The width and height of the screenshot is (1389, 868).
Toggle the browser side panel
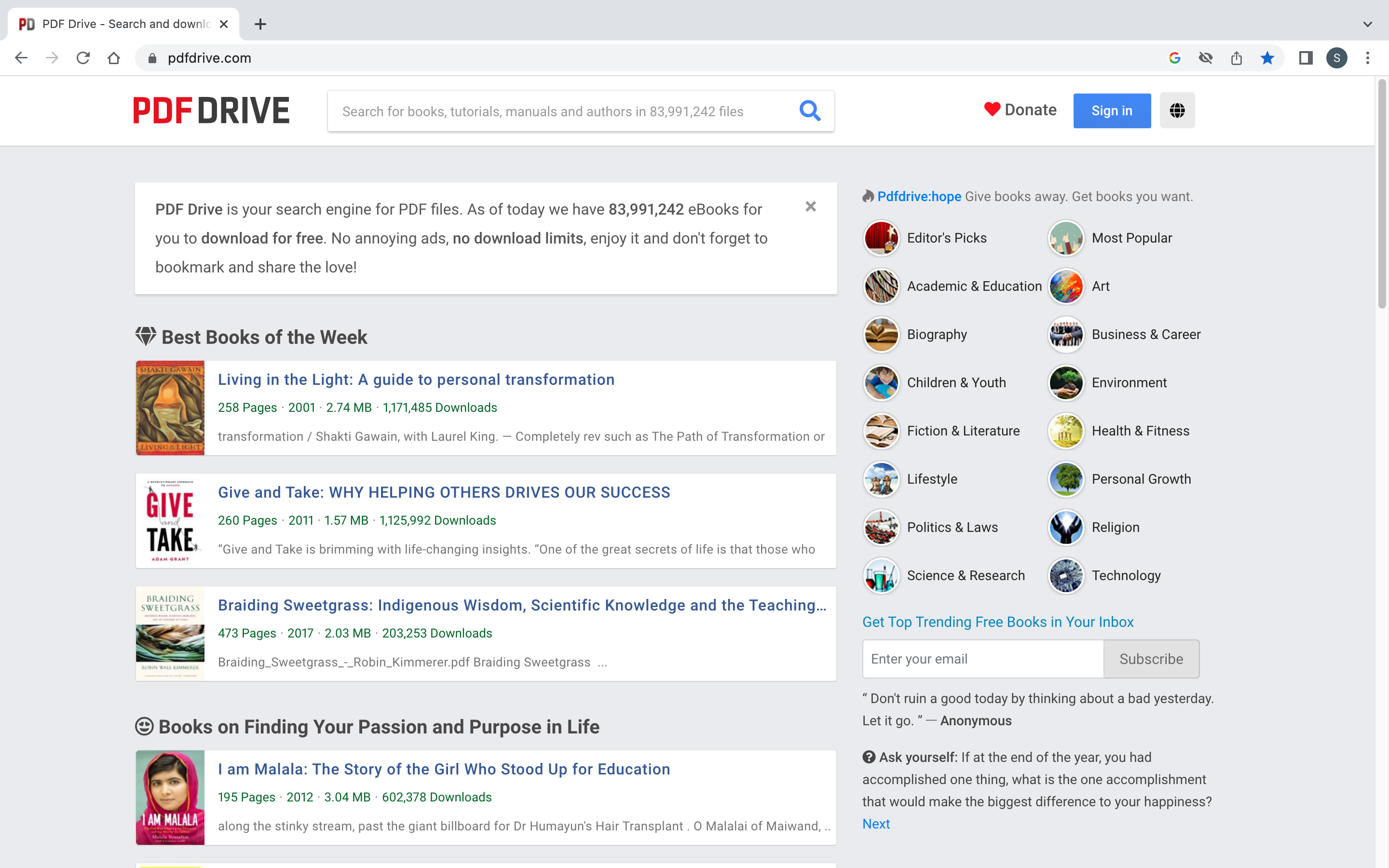pos(1306,58)
